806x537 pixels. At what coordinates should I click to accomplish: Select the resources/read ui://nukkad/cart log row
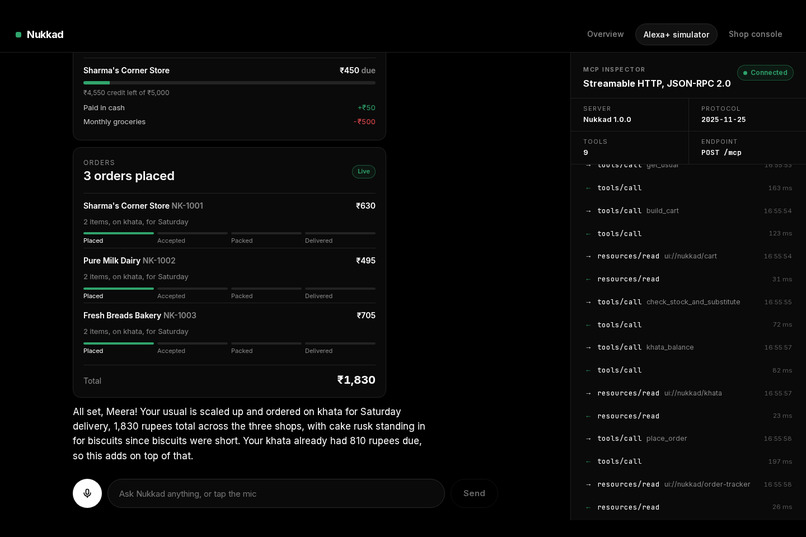coord(688,256)
